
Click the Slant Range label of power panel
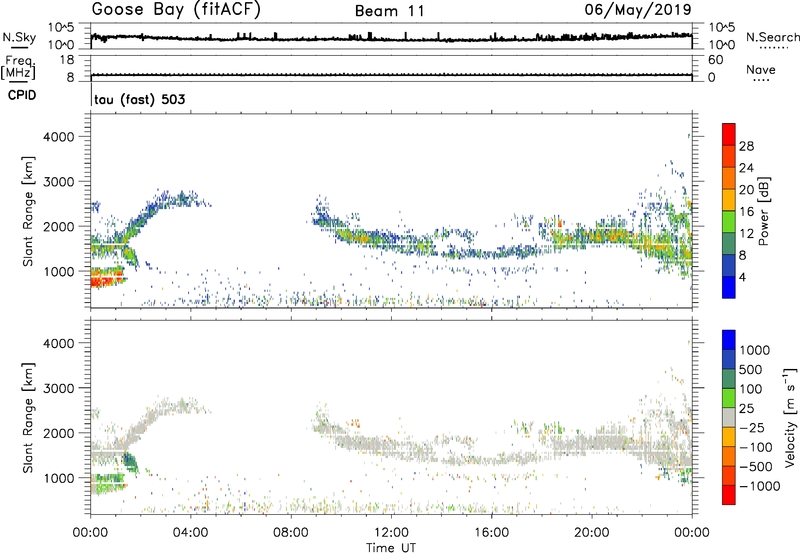28,211
